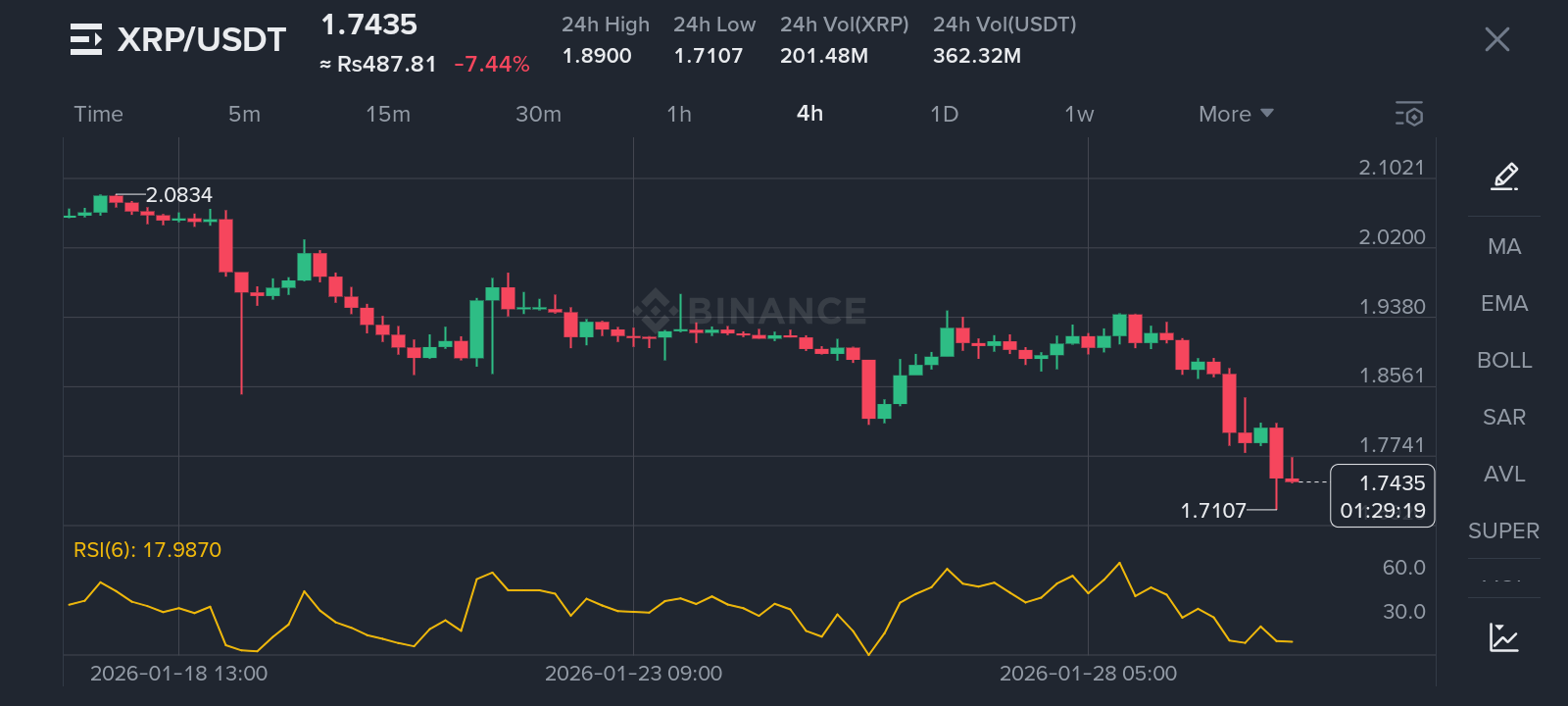Switch to the 15m timeframe
This screenshot has height=706, width=1568.
coord(387,114)
